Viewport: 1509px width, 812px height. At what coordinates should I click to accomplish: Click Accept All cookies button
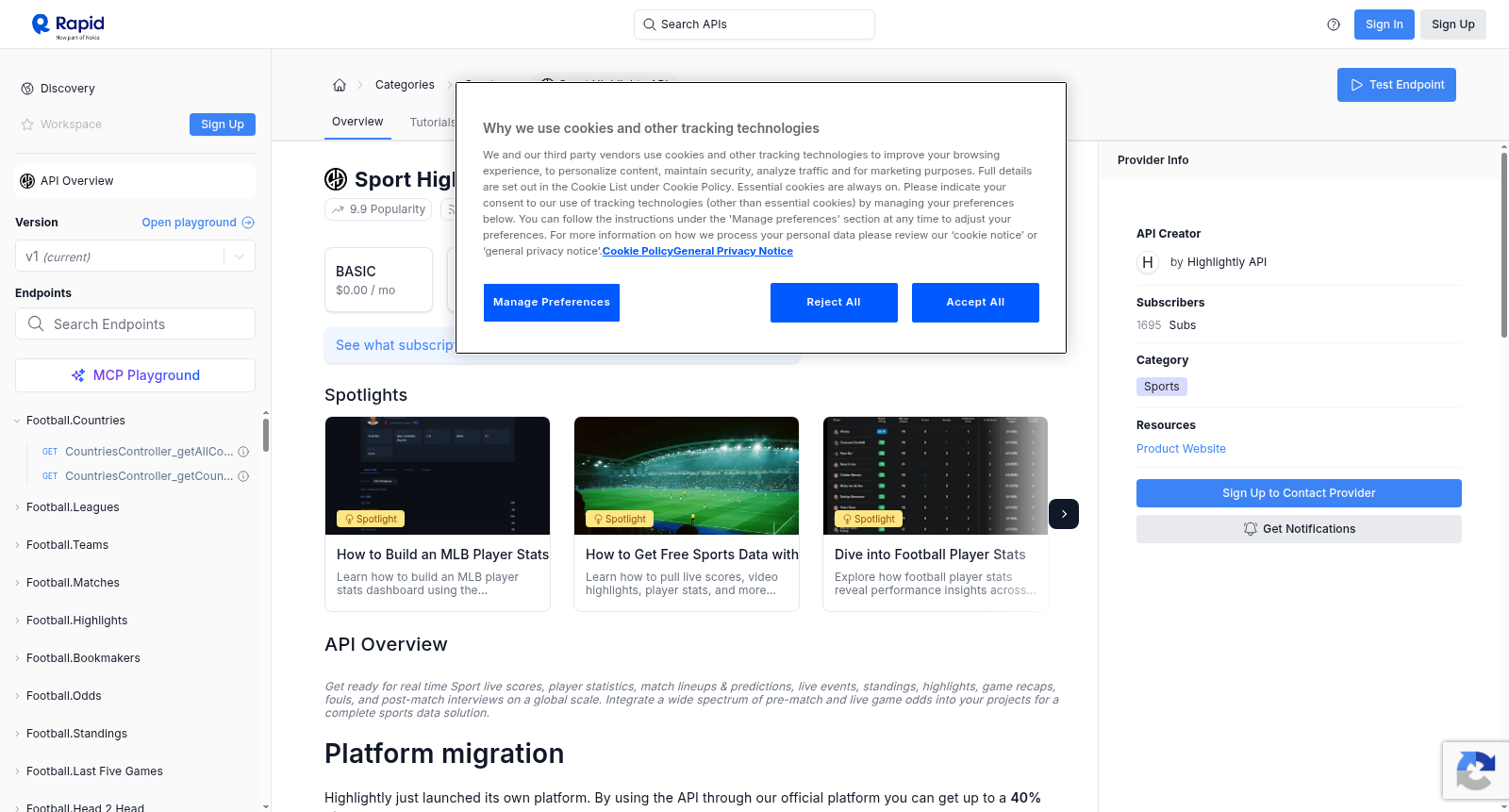tap(975, 303)
